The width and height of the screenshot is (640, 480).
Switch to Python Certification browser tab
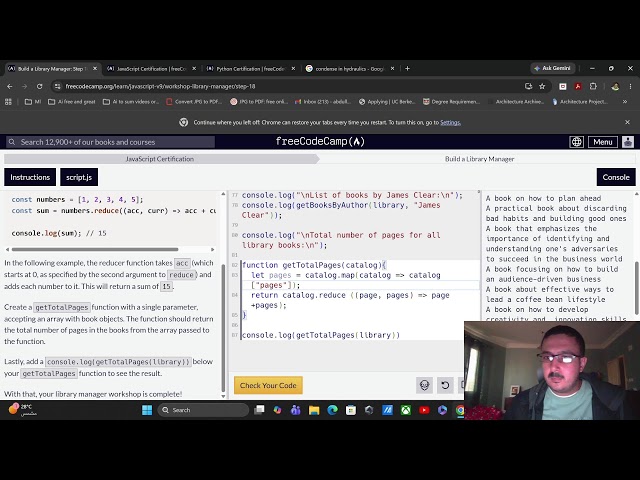point(250,69)
